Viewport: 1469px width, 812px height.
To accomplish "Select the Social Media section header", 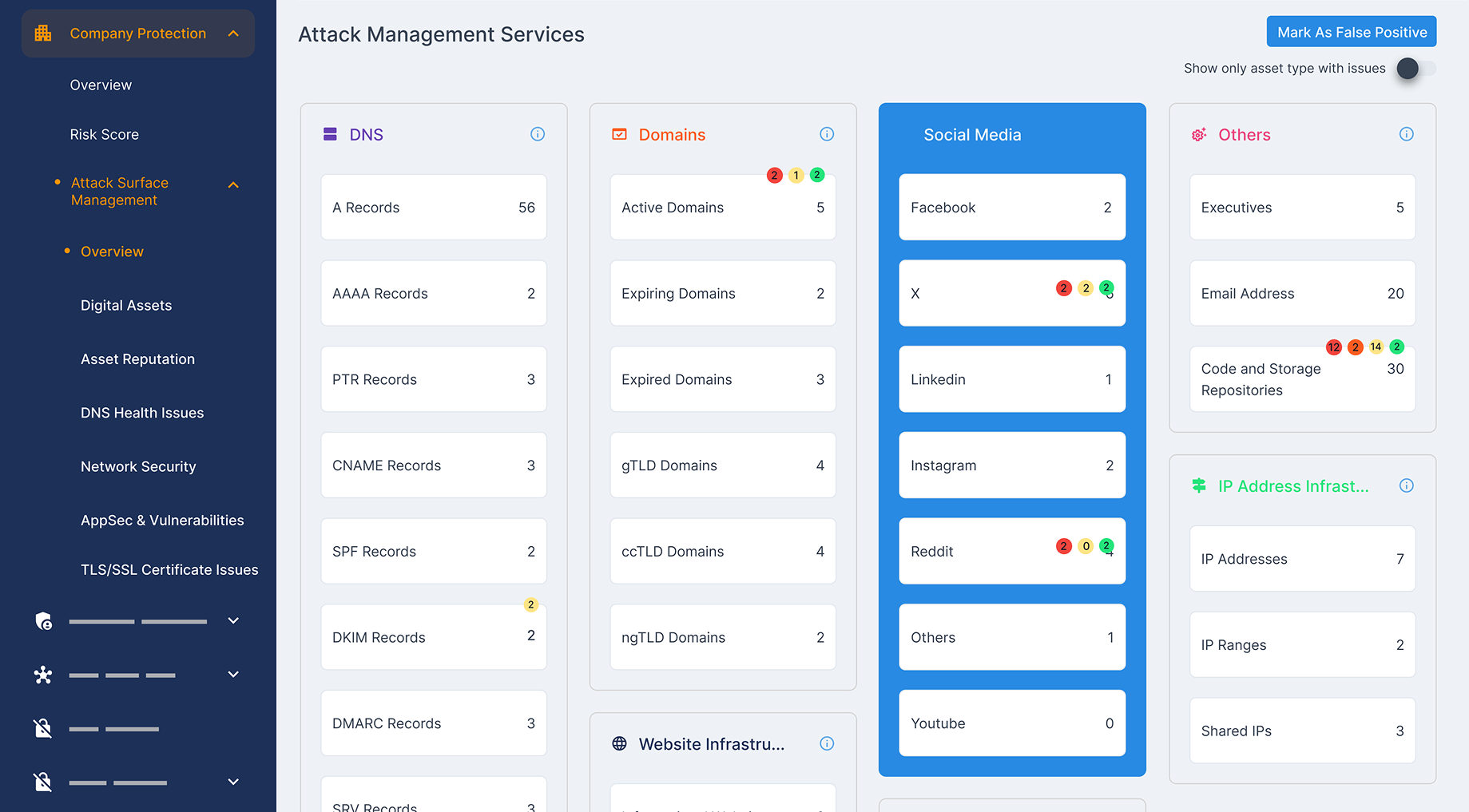I will [x=972, y=135].
